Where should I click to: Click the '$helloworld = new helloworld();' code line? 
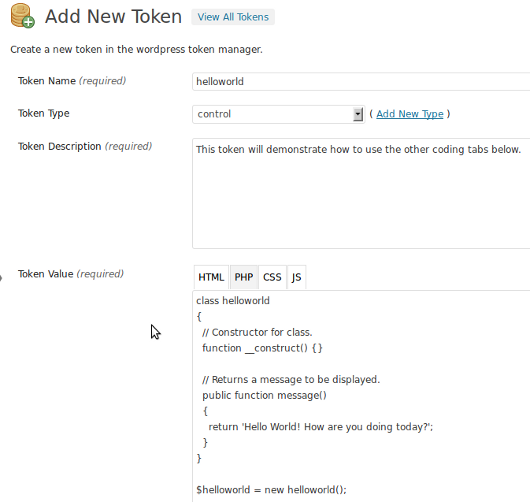[271, 490]
